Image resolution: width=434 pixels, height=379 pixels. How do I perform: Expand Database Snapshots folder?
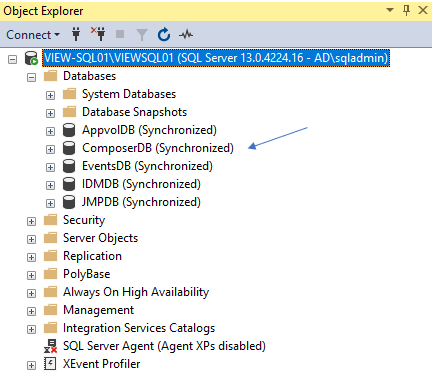pyautogui.click(x=50, y=114)
